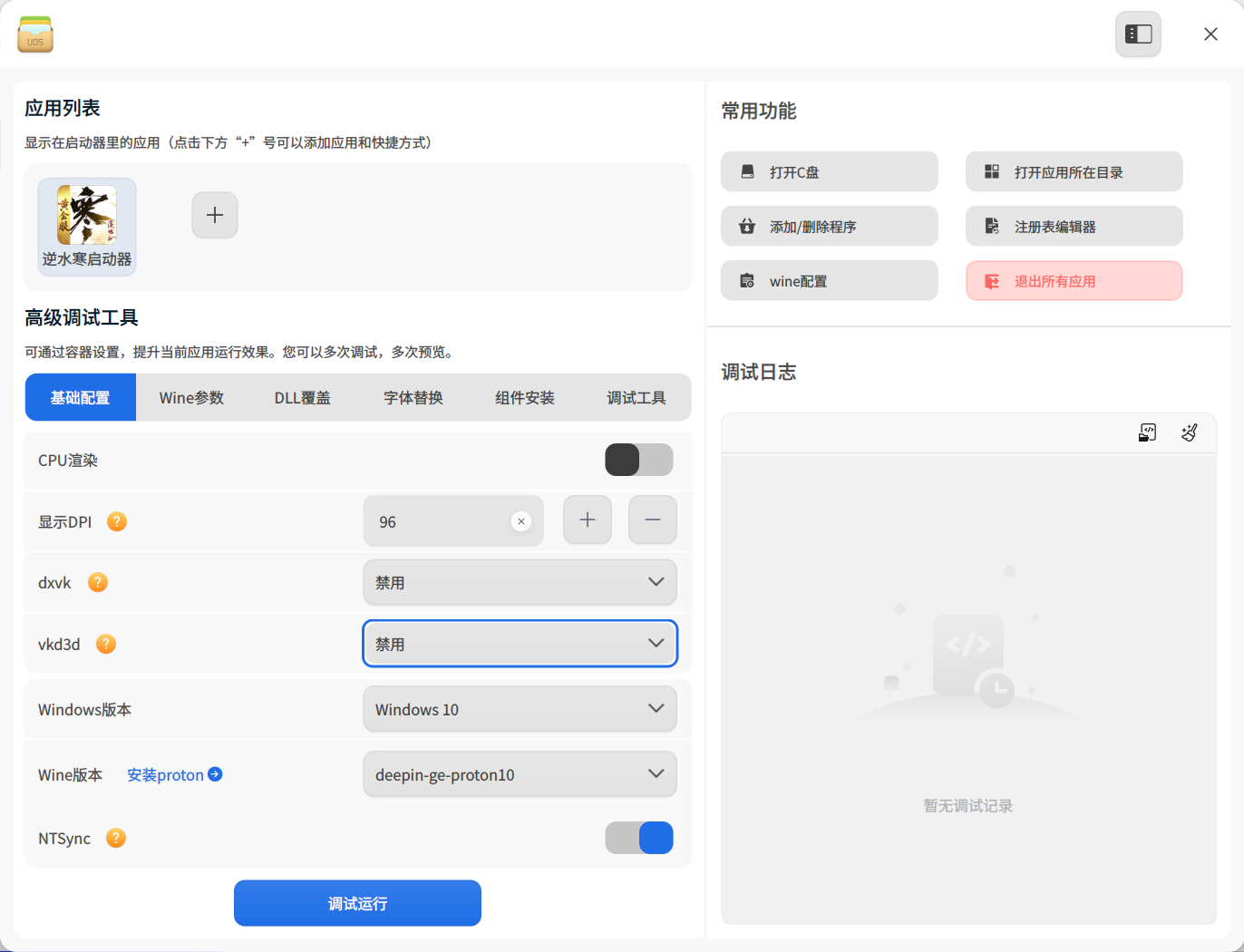Image resolution: width=1244 pixels, height=952 pixels.
Task: Click the export log icon in 调试日志
Action: [1148, 432]
